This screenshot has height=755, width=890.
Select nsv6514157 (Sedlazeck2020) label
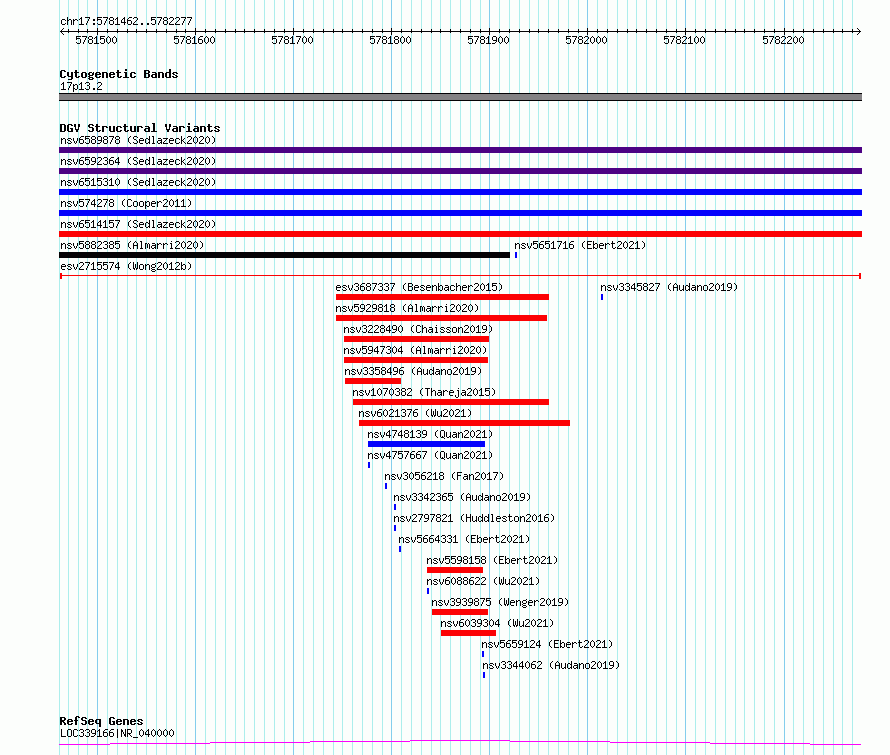(138, 224)
